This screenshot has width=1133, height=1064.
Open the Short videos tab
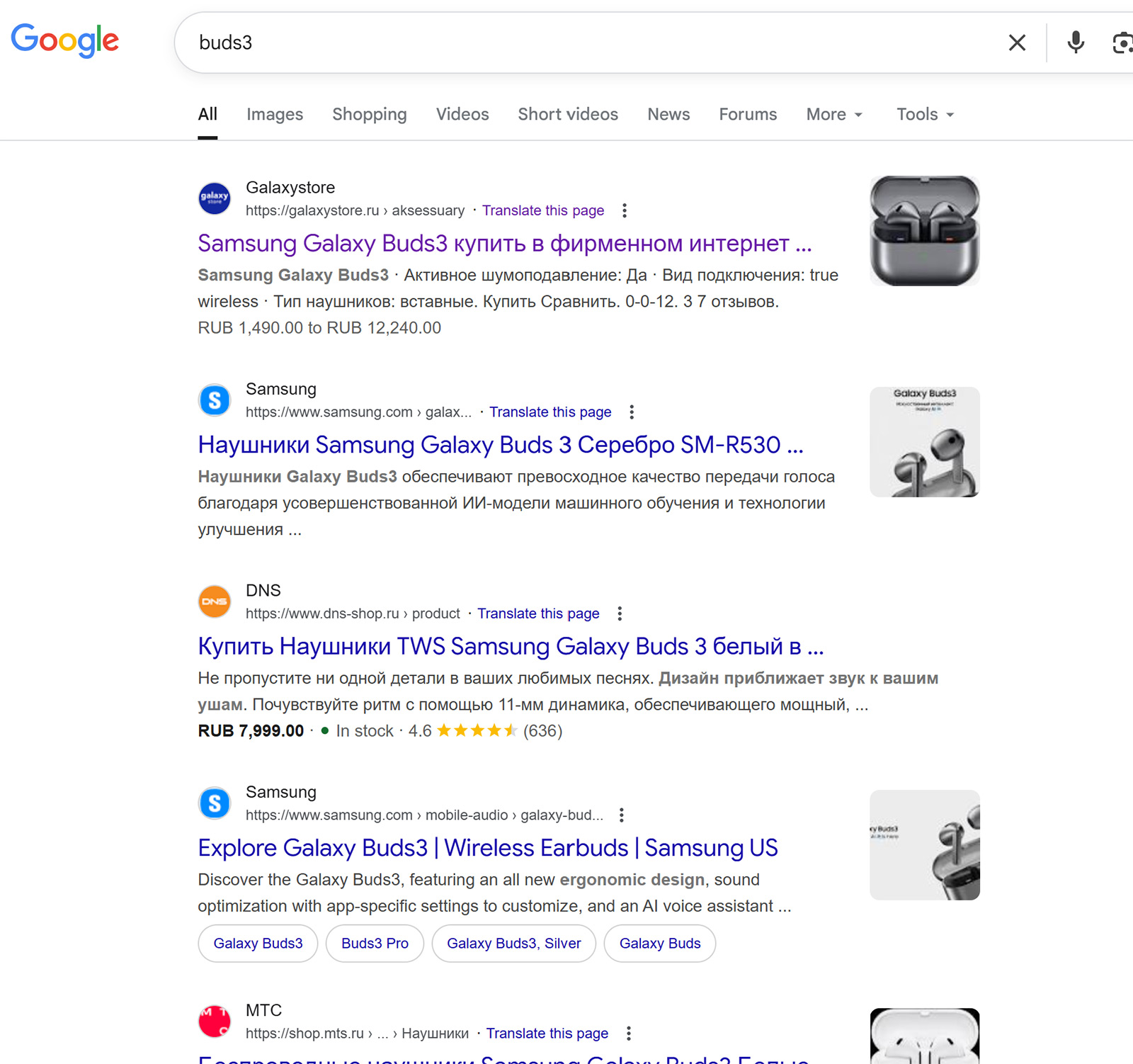[568, 115]
